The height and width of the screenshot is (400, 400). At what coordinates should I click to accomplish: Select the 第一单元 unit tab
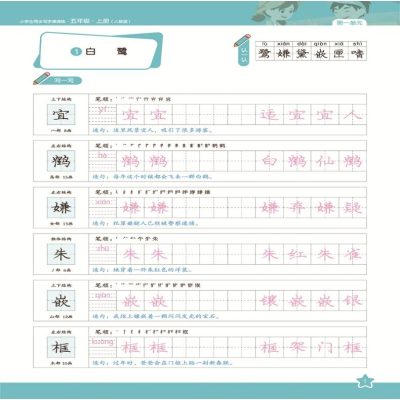pyautogui.click(x=349, y=23)
